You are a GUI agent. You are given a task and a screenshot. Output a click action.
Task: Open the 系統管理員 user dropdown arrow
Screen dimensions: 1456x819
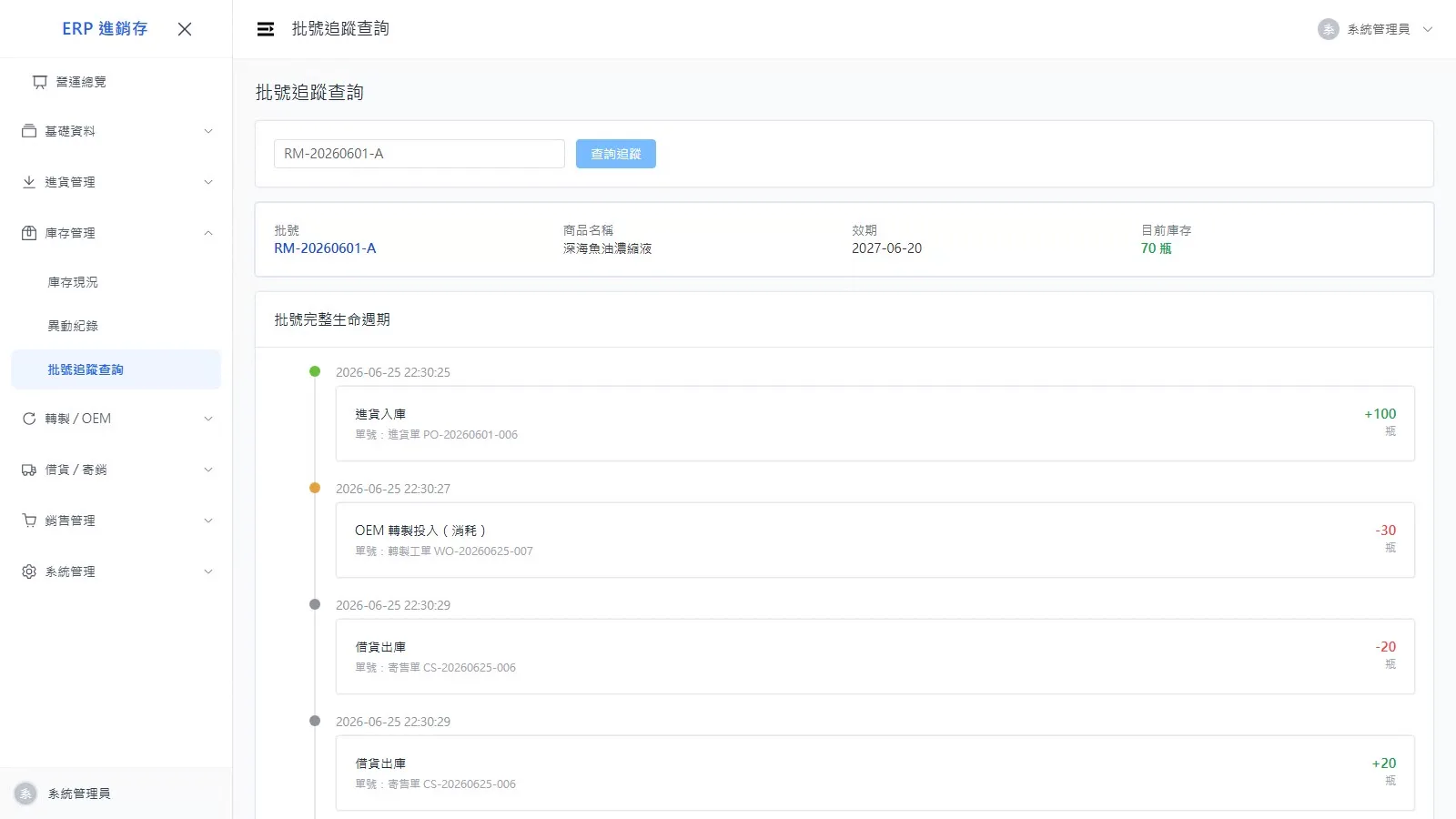pos(1428,29)
